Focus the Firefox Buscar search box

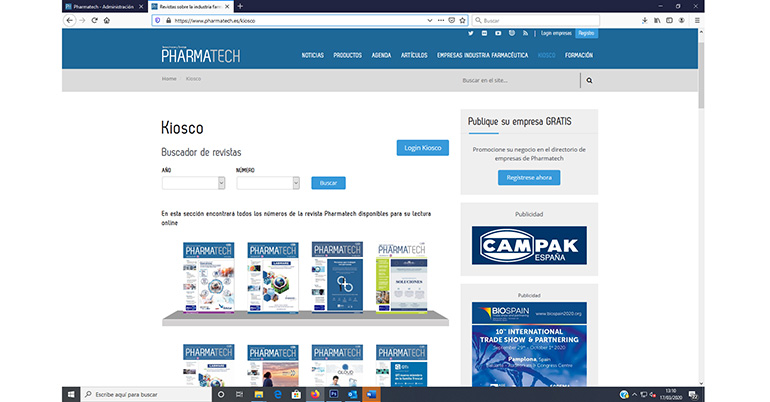point(536,20)
